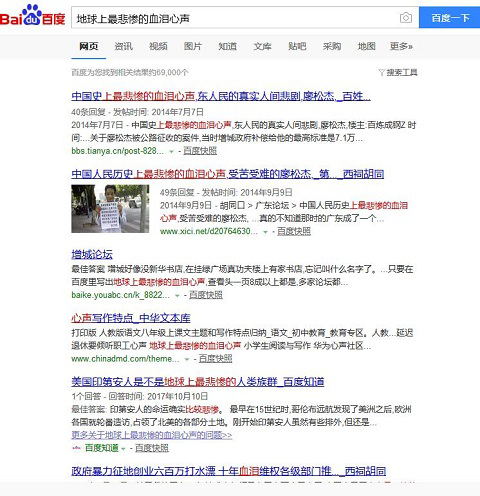The height and width of the screenshot is (496, 480).
Task: Open 心声写作特点_中华文本库 result
Action: (131, 318)
